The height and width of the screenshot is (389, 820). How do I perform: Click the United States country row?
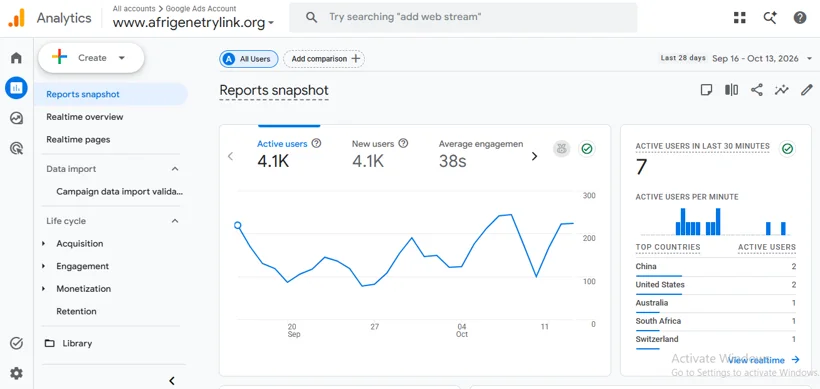[715, 285]
